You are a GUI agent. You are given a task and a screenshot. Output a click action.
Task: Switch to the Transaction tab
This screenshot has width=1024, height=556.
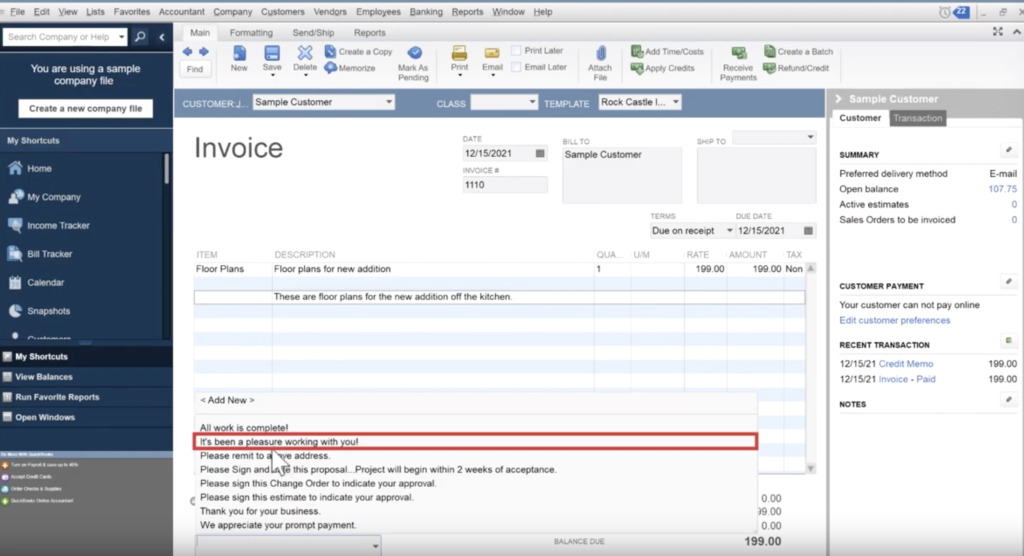pyautogui.click(x=918, y=118)
